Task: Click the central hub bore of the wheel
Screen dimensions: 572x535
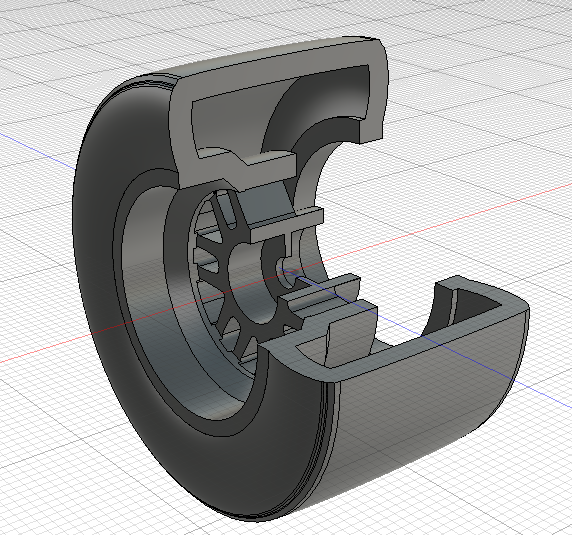Action: click(286, 274)
